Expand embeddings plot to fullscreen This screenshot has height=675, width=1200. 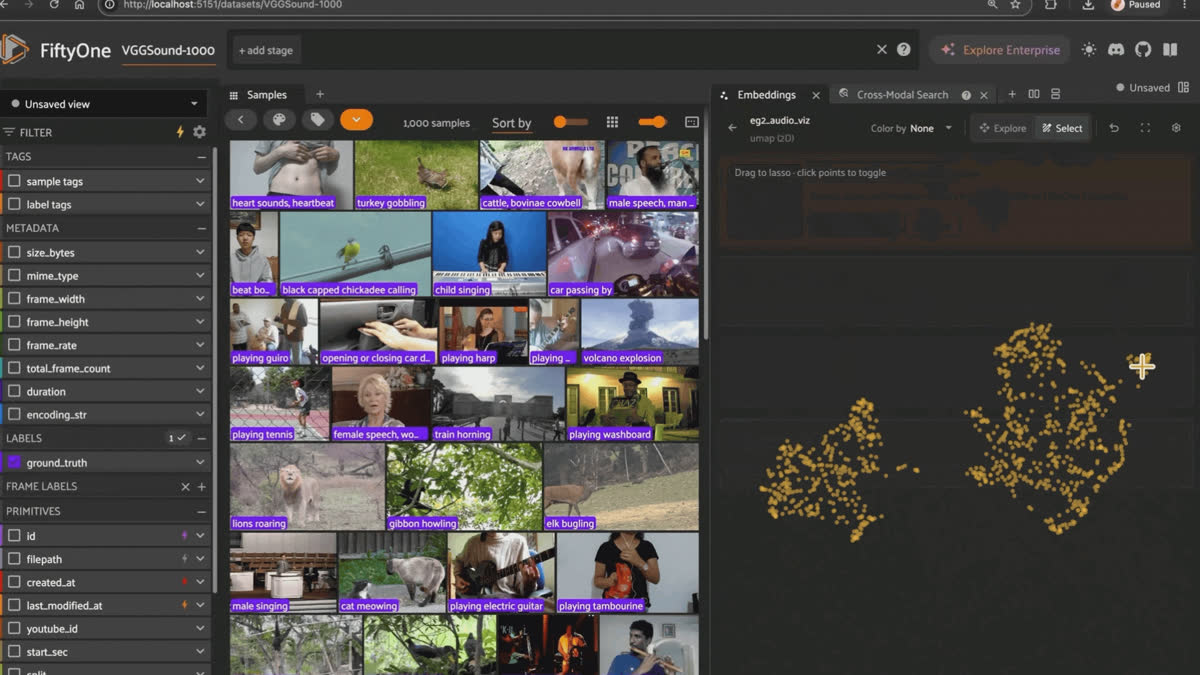tap(1145, 128)
